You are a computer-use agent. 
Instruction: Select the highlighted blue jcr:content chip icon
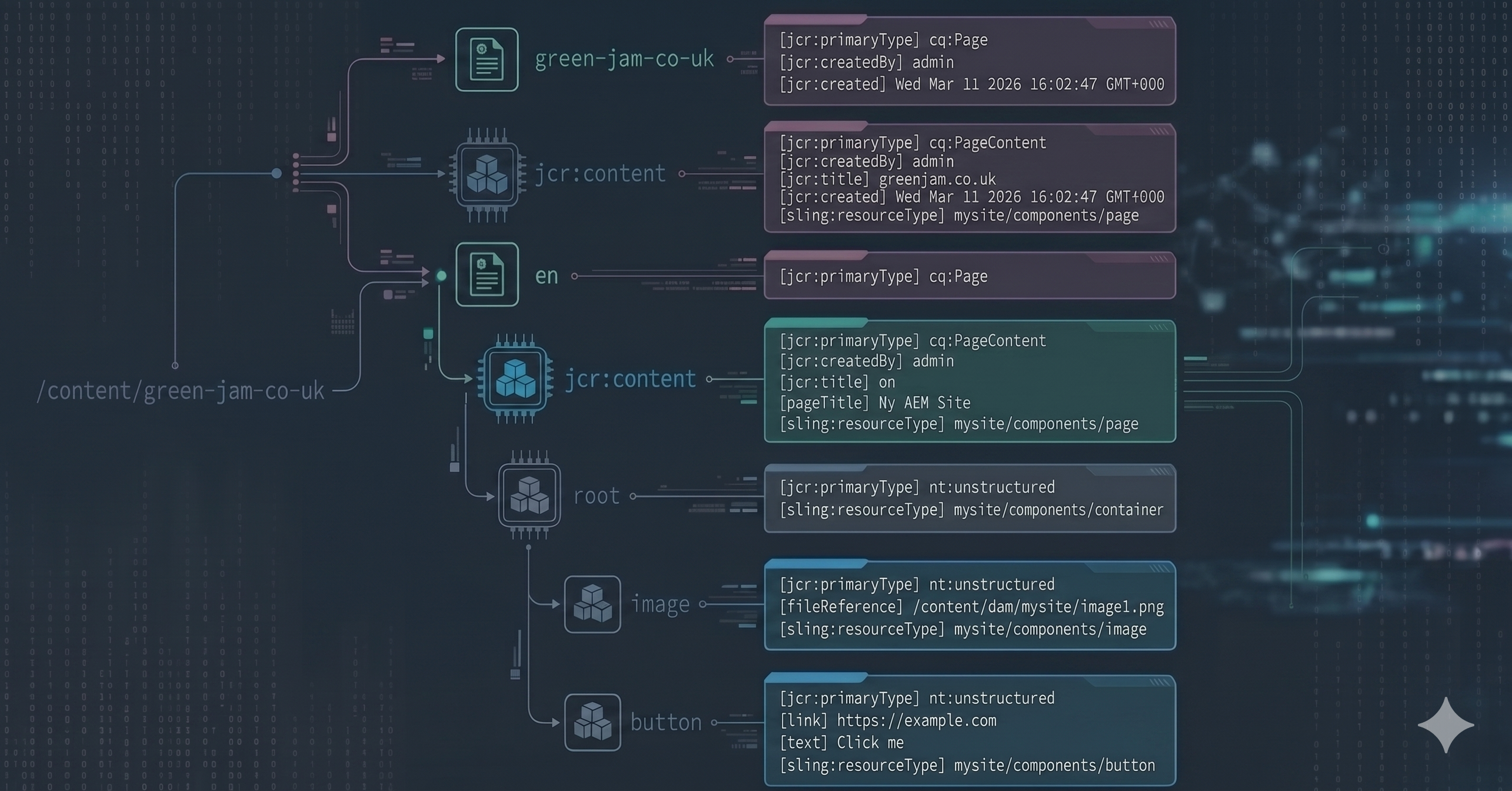coord(515,378)
